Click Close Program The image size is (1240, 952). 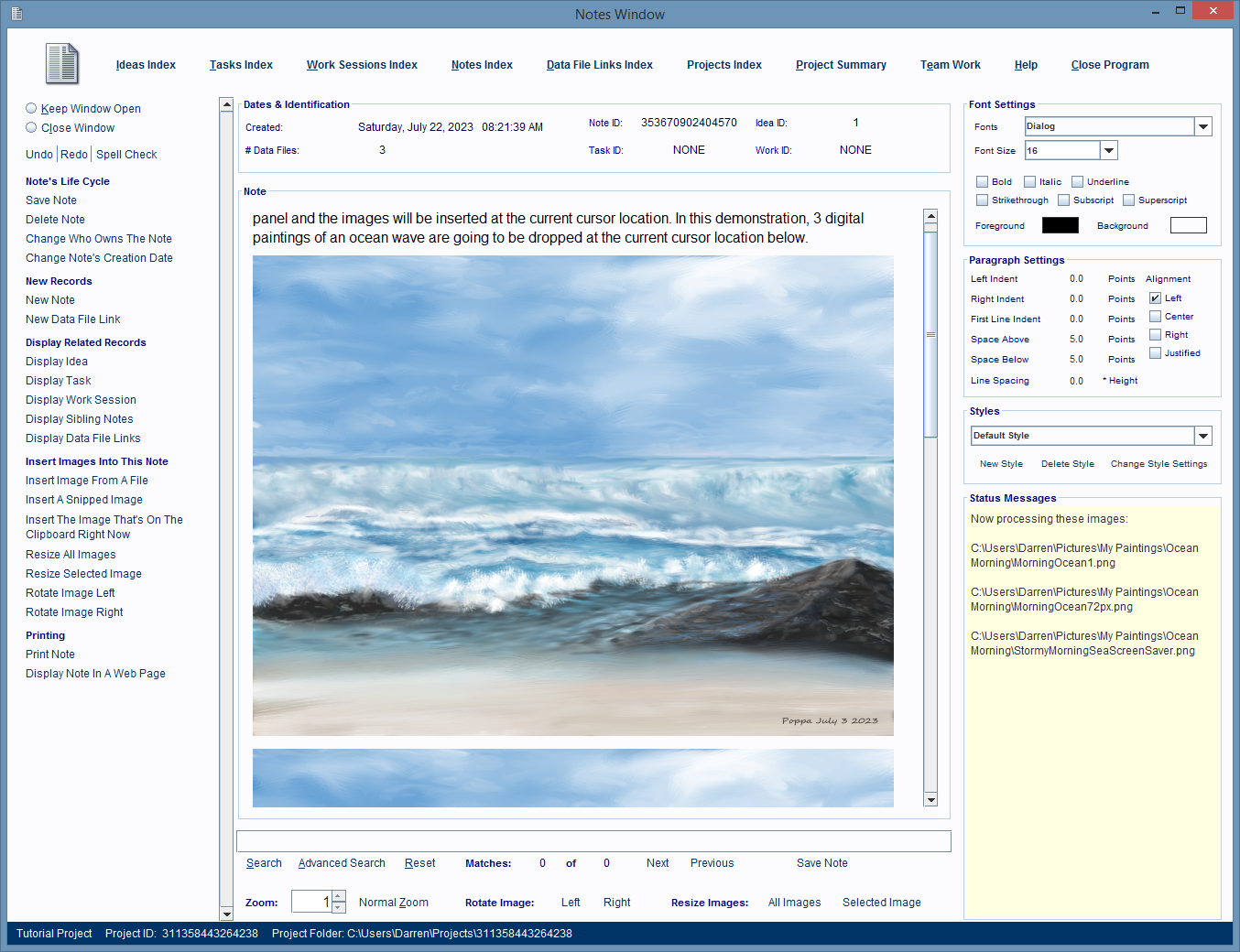1110,65
